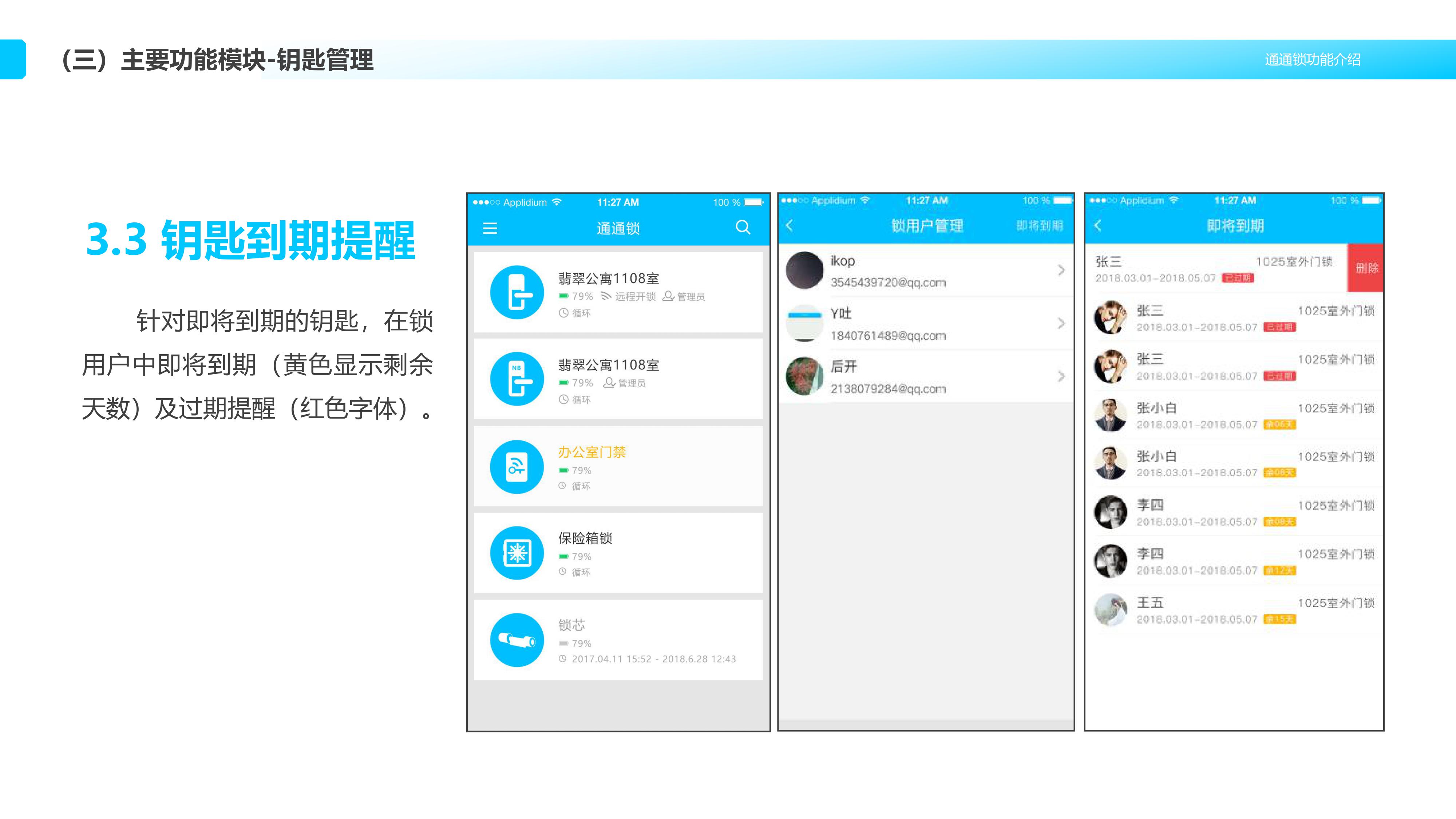Tap 王五 avatar thumbnail

tap(1110, 610)
